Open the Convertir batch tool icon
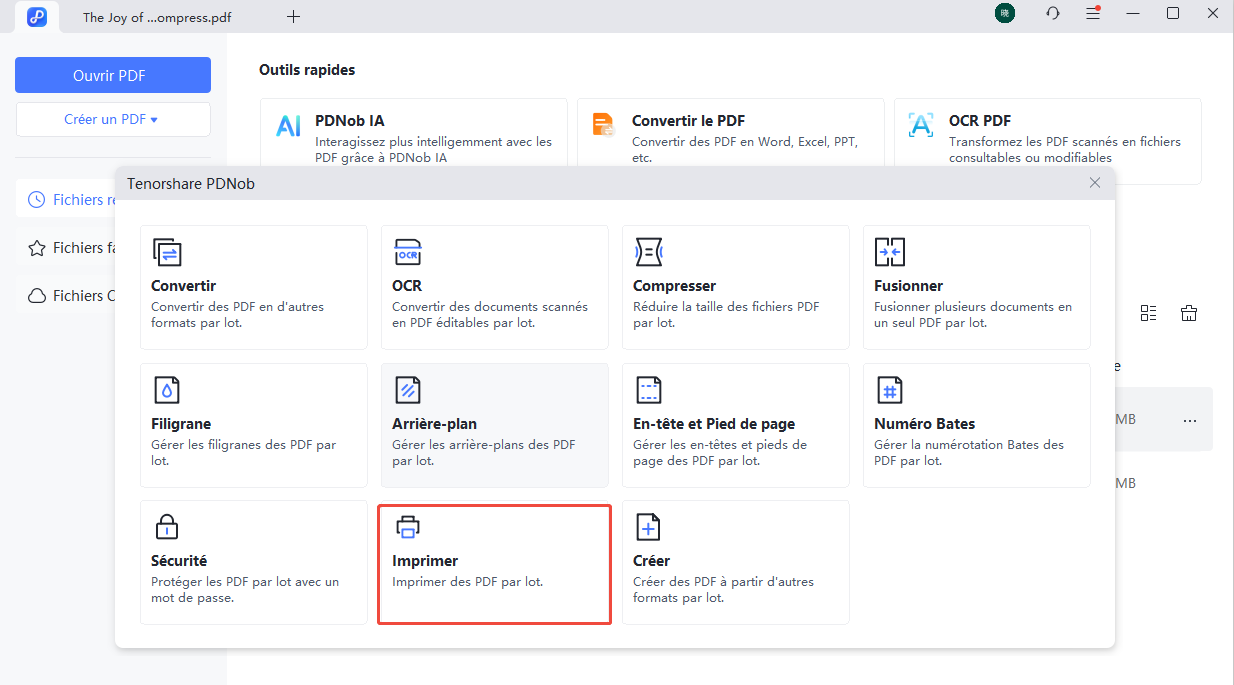1234x685 pixels. coord(166,252)
